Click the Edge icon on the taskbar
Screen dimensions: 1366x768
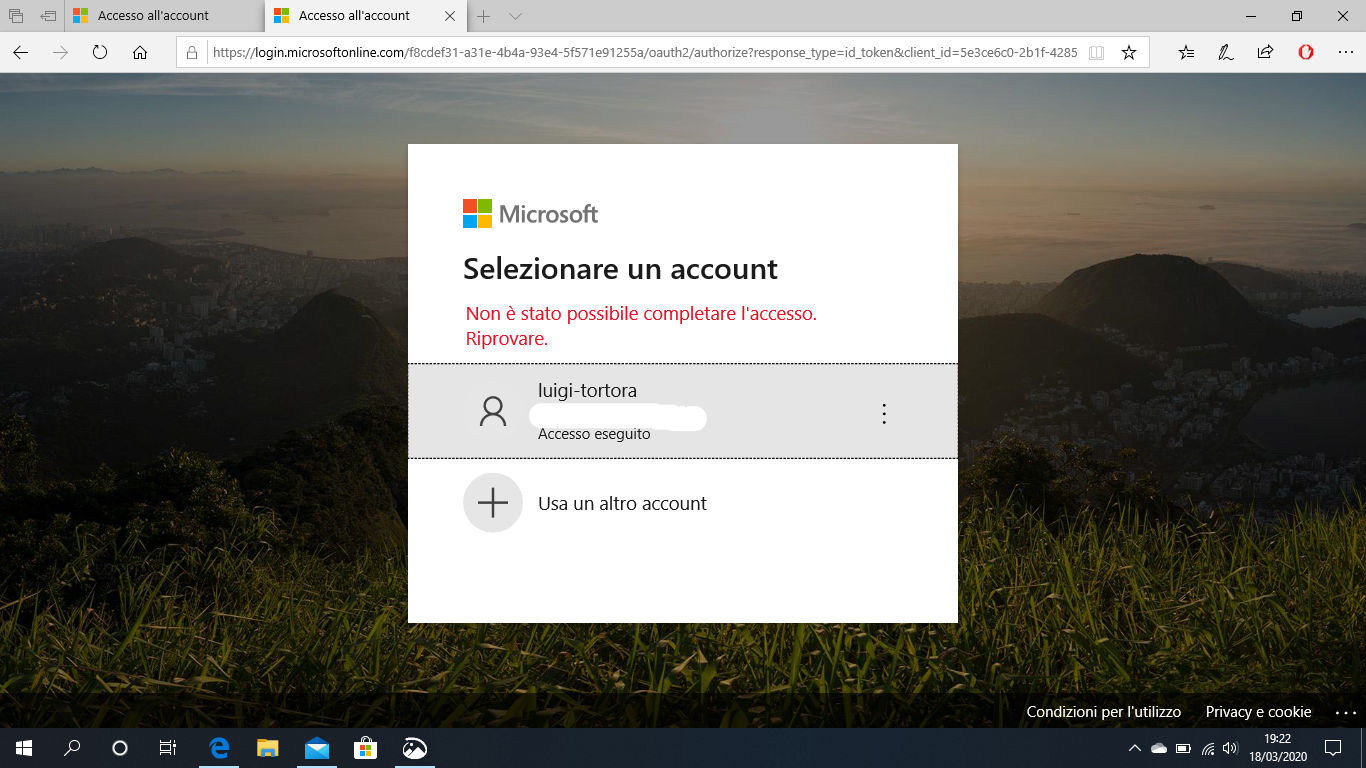click(219, 748)
